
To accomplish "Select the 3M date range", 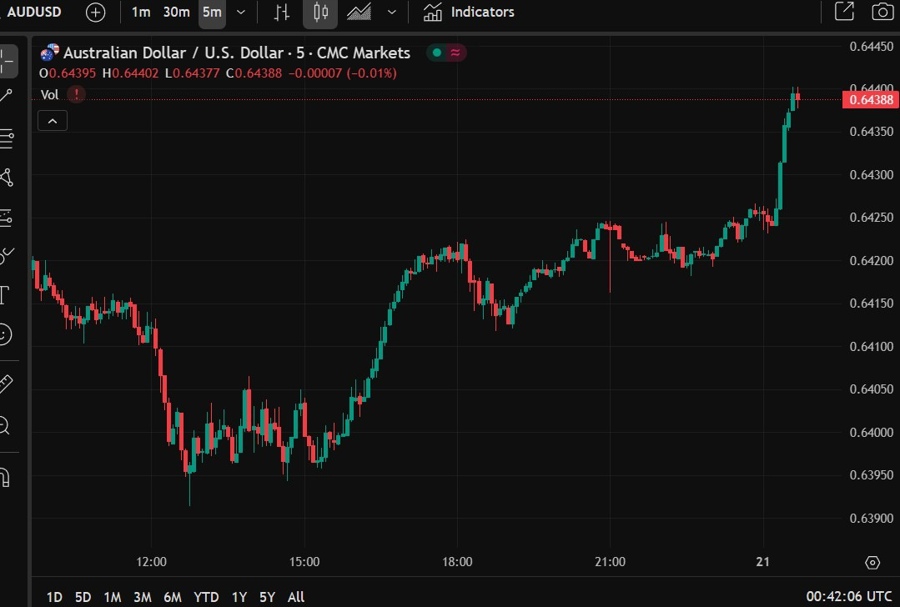I will tap(142, 597).
